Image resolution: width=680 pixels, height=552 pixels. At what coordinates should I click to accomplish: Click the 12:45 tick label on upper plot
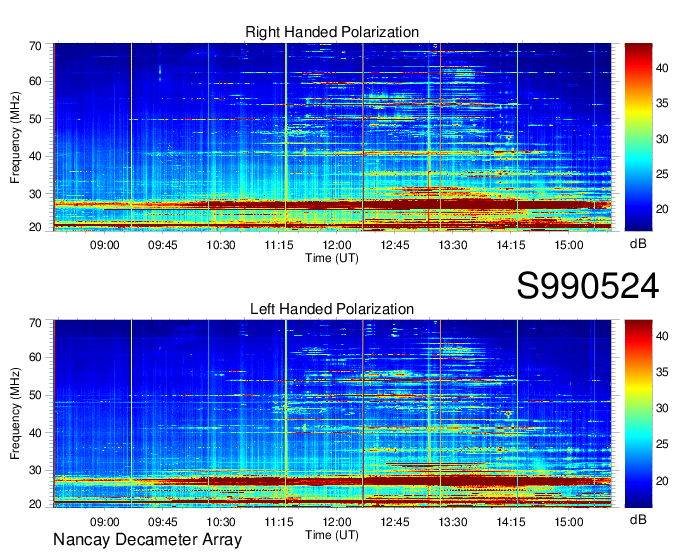click(395, 245)
